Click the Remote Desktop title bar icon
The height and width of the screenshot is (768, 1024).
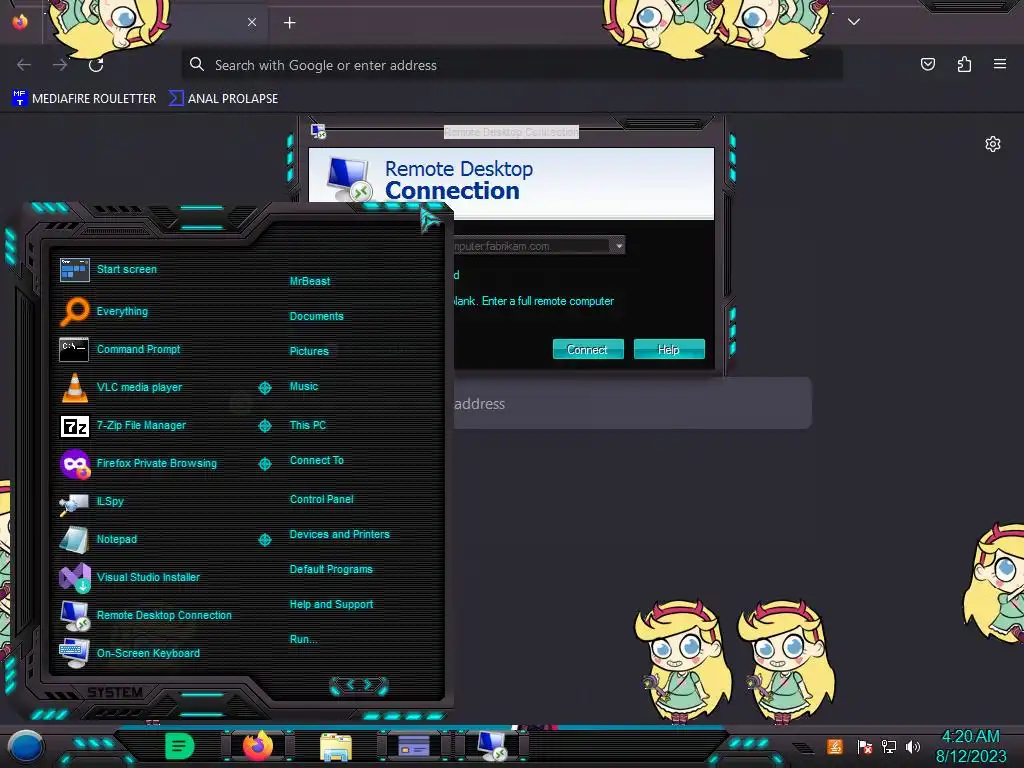(319, 131)
